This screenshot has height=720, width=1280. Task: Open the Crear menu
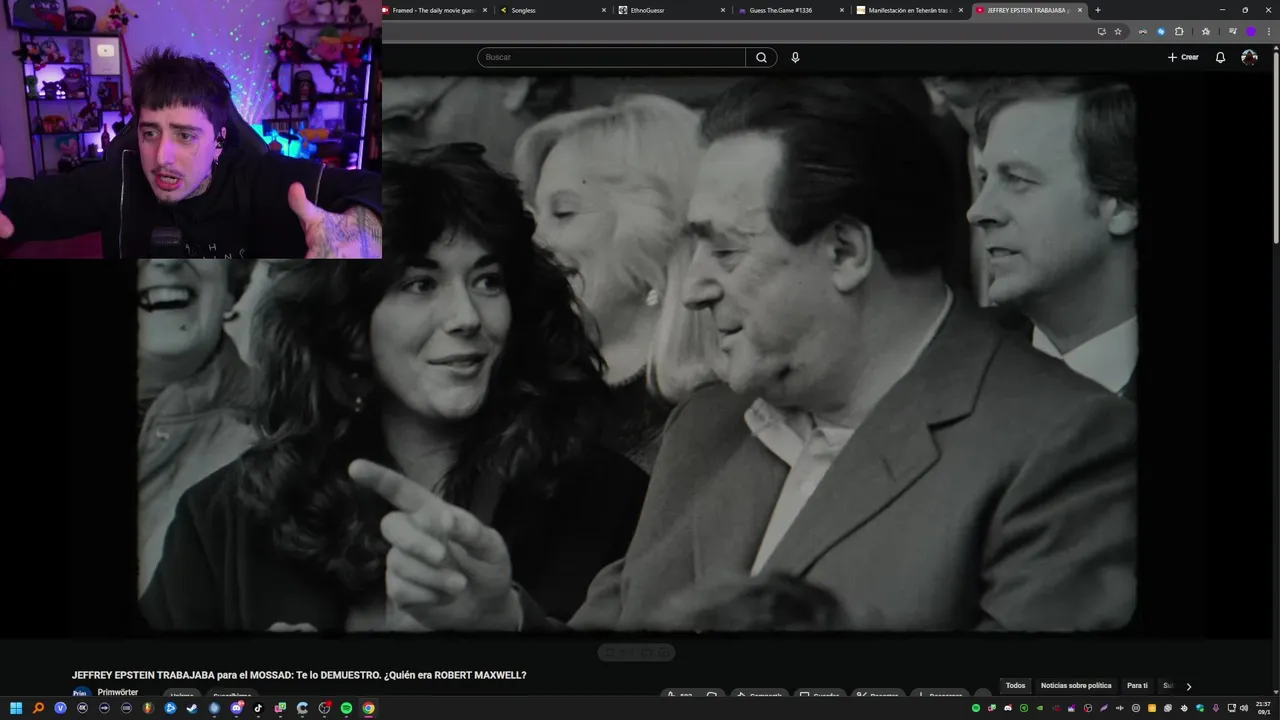(x=1183, y=57)
